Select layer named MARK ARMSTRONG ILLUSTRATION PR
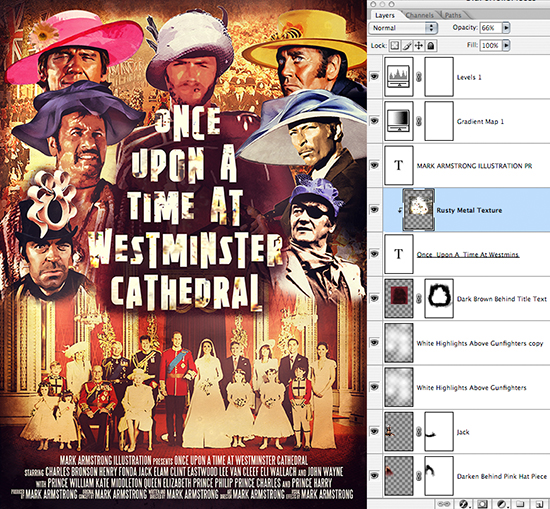The height and width of the screenshot is (509, 550). tap(474, 166)
